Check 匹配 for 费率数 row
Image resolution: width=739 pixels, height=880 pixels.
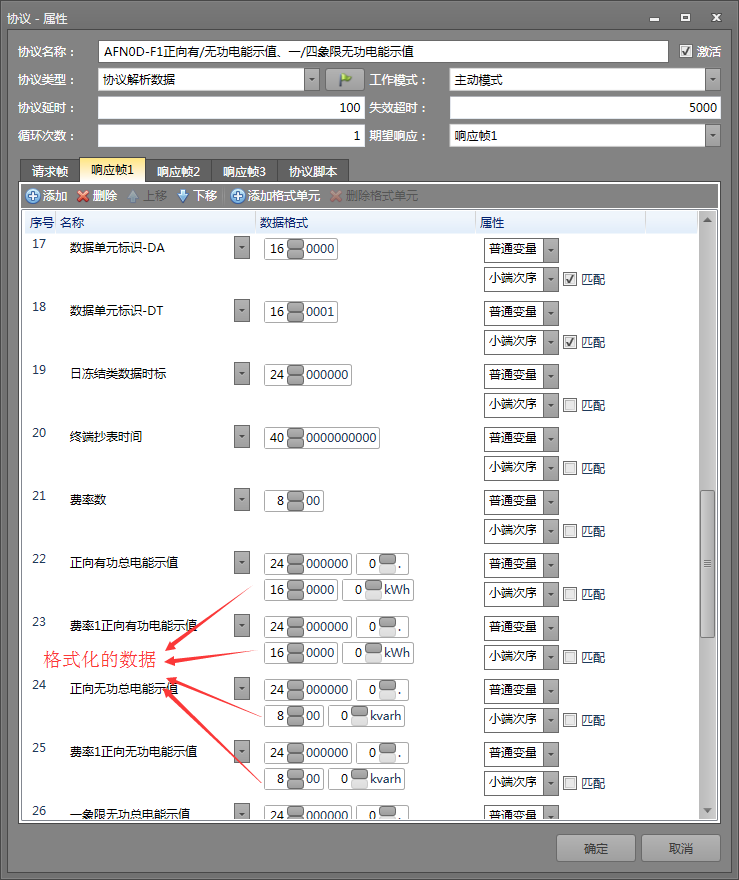(x=570, y=530)
